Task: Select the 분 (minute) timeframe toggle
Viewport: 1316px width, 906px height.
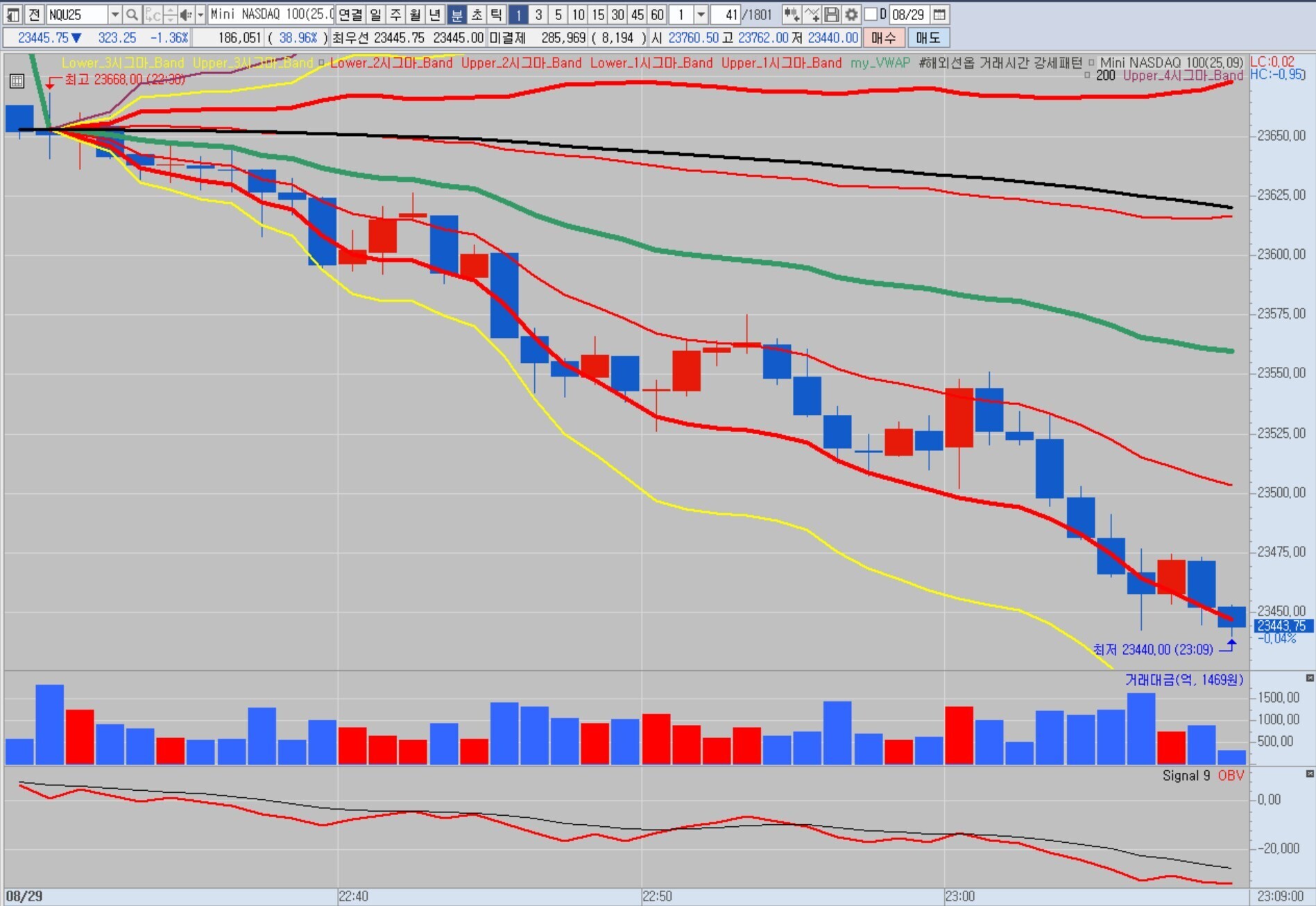Action: (456, 15)
